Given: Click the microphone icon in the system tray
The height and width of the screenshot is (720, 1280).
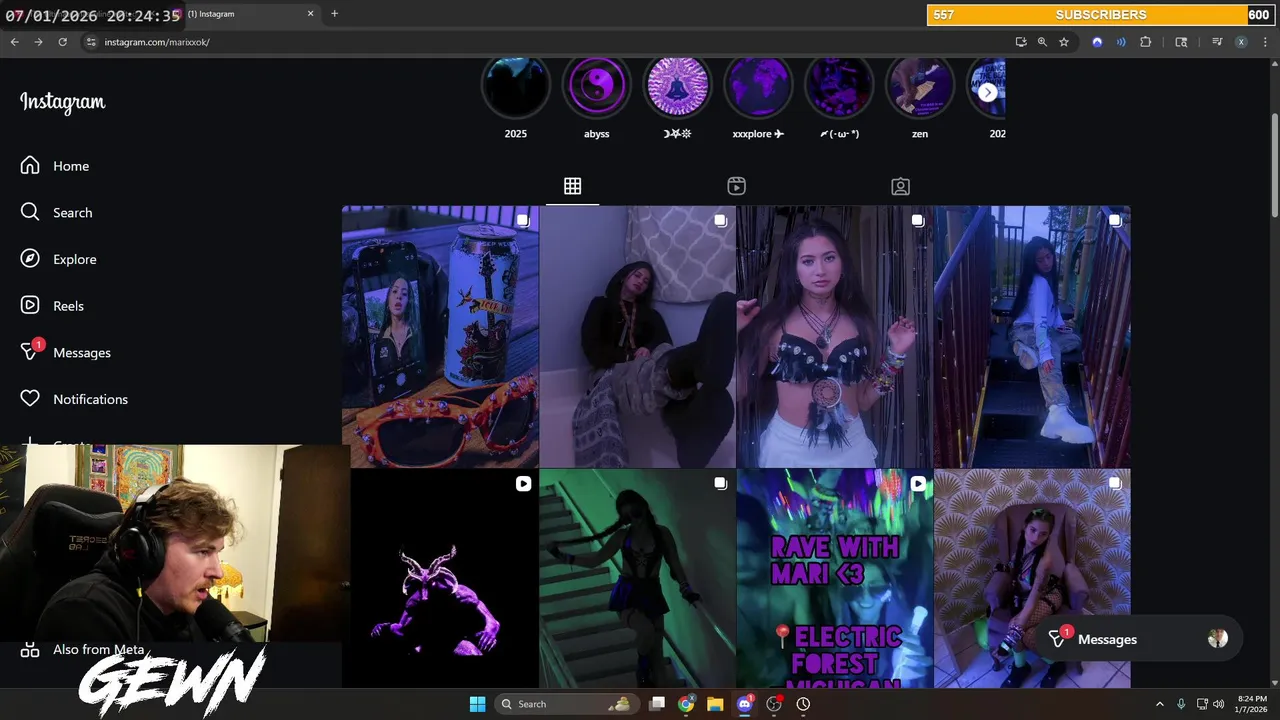Looking at the screenshot, I should coord(1181,704).
